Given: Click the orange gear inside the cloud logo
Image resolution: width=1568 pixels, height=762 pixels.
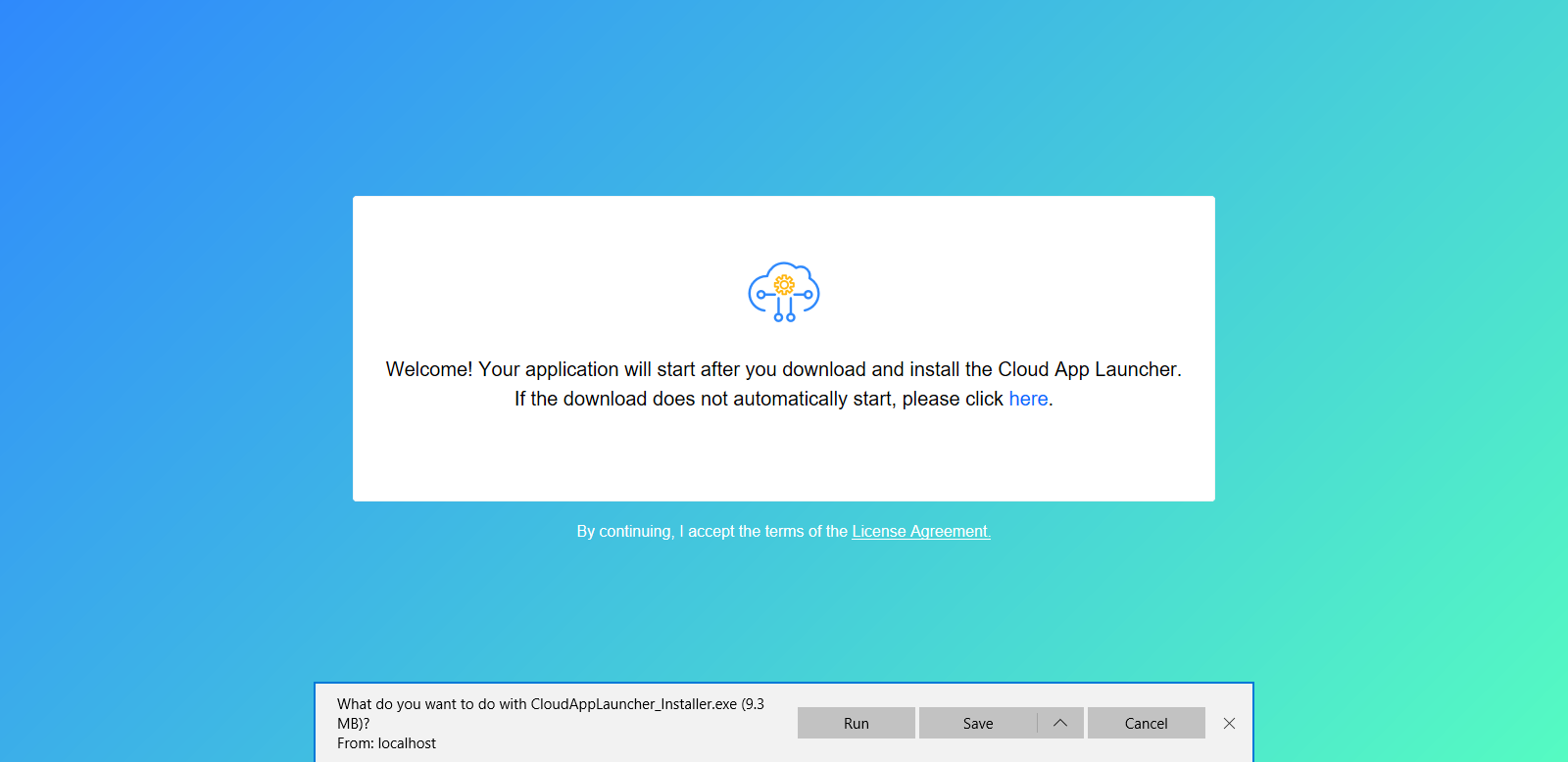Looking at the screenshot, I should click(784, 285).
